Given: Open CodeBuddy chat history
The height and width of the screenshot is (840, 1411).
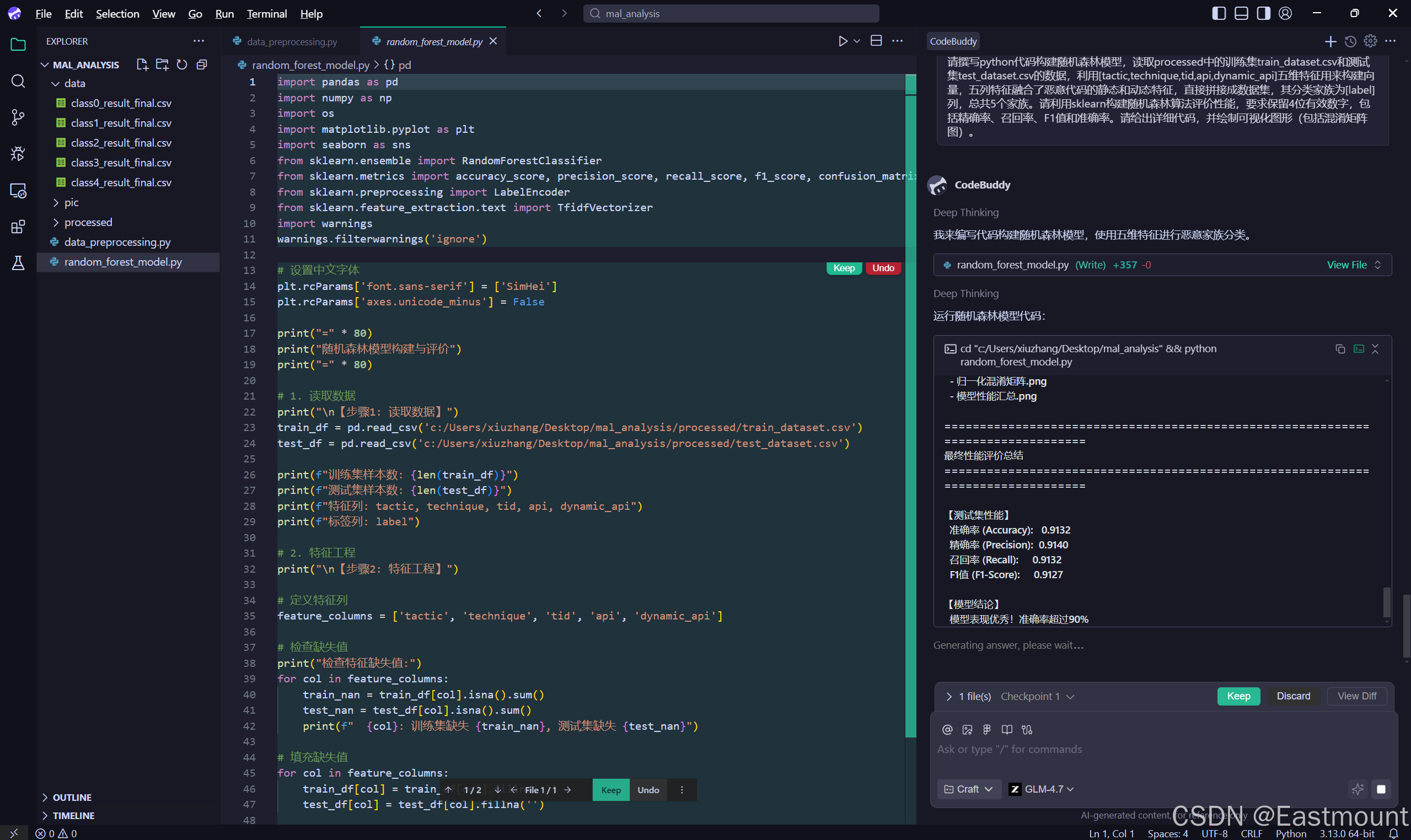Looking at the screenshot, I should point(1350,41).
